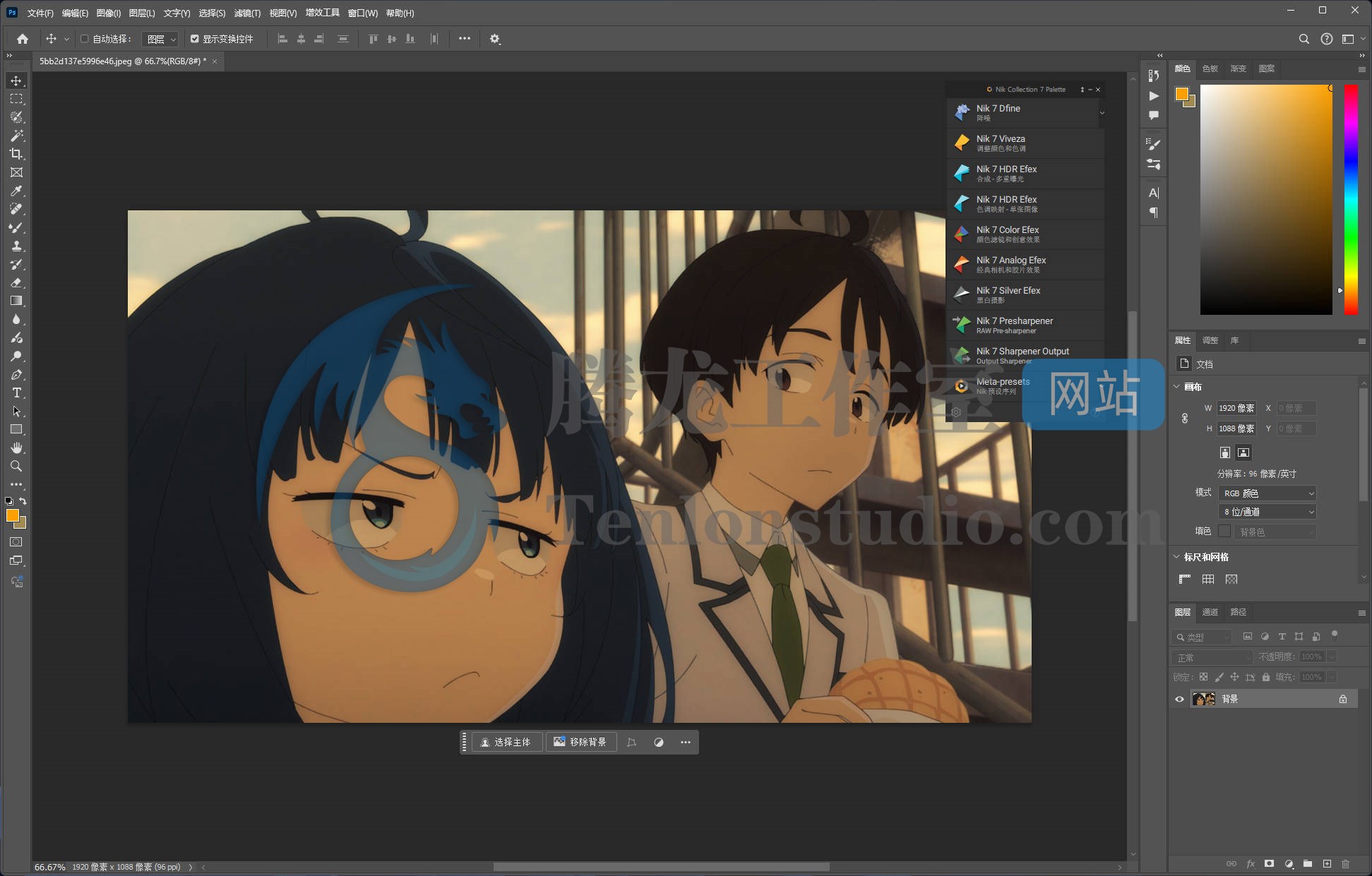Click the delete layer trash icon
1372x876 pixels.
[x=1345, y=863]
